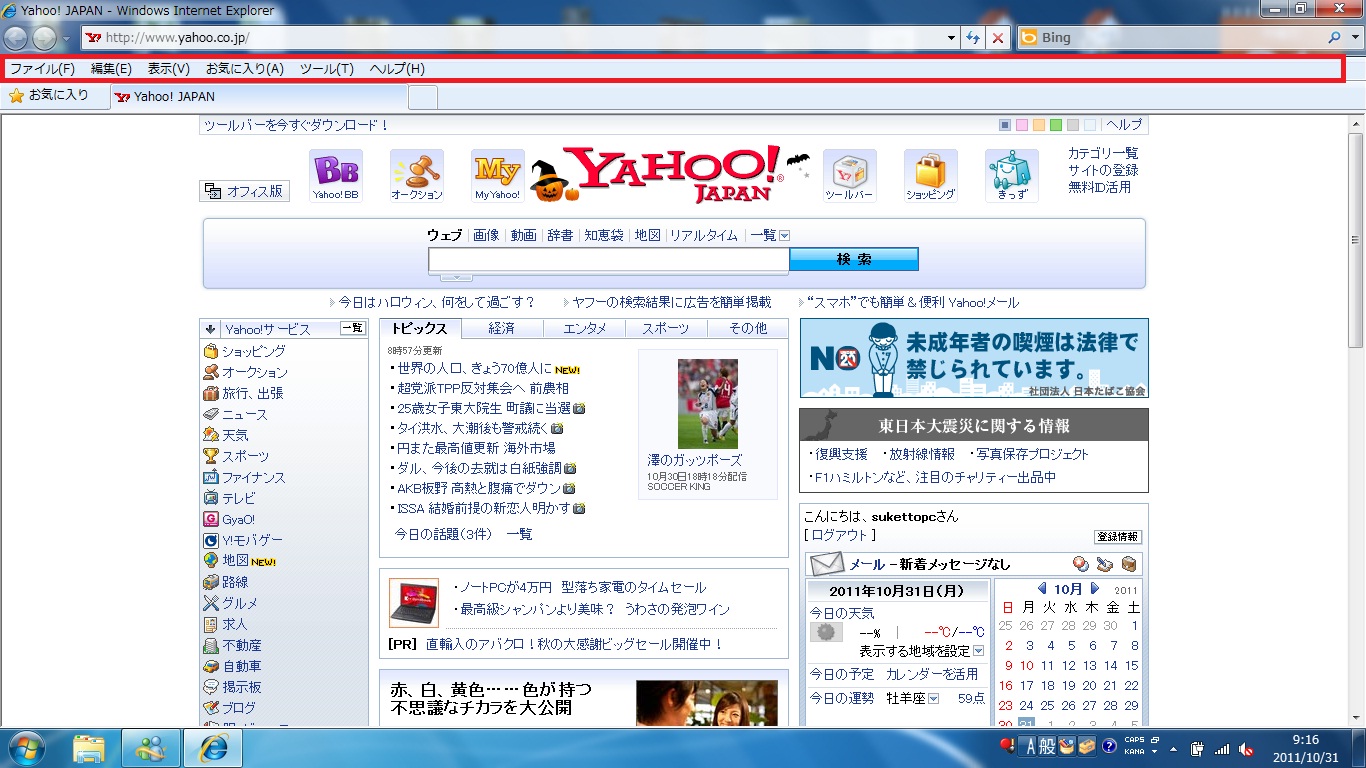The image size is (1366, 768).
Task: Click the stop loading X button
Action: [998, 38]
